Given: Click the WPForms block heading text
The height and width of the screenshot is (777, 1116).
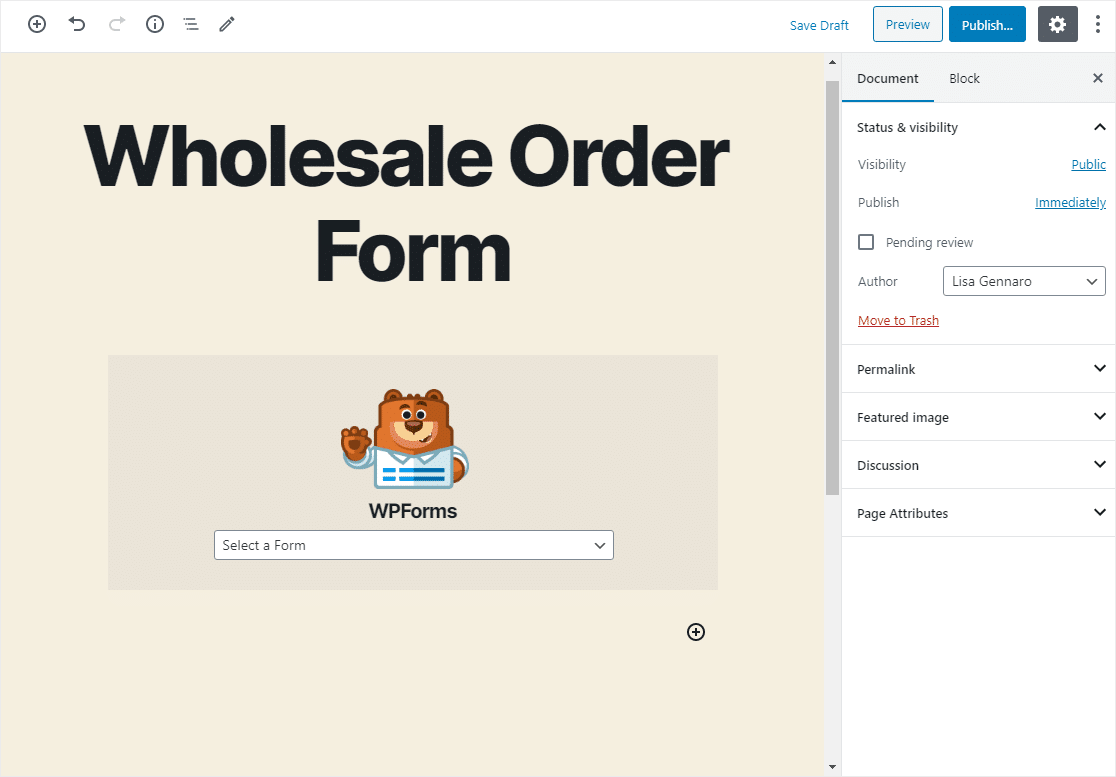Looking at the screenshot, I should [x=413, y=511].
